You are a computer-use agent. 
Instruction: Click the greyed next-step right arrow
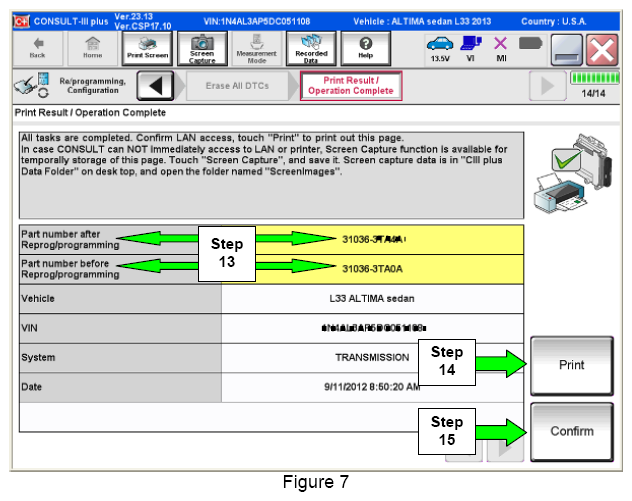[x=547, y=86]
